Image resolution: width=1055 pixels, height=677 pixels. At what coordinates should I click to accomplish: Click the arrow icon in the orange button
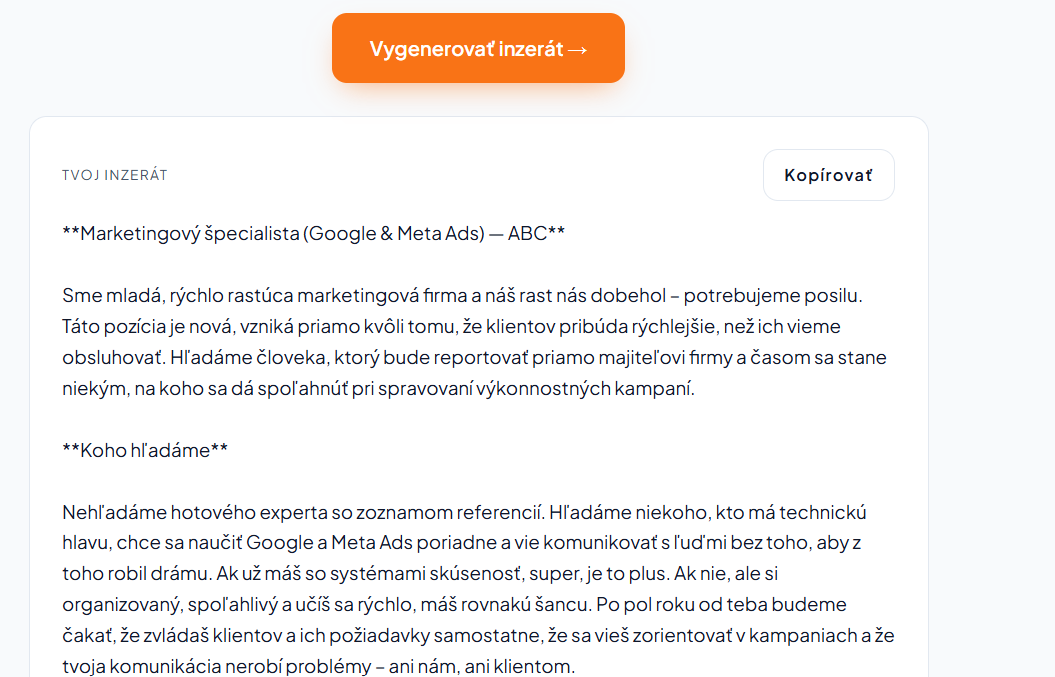578,50
